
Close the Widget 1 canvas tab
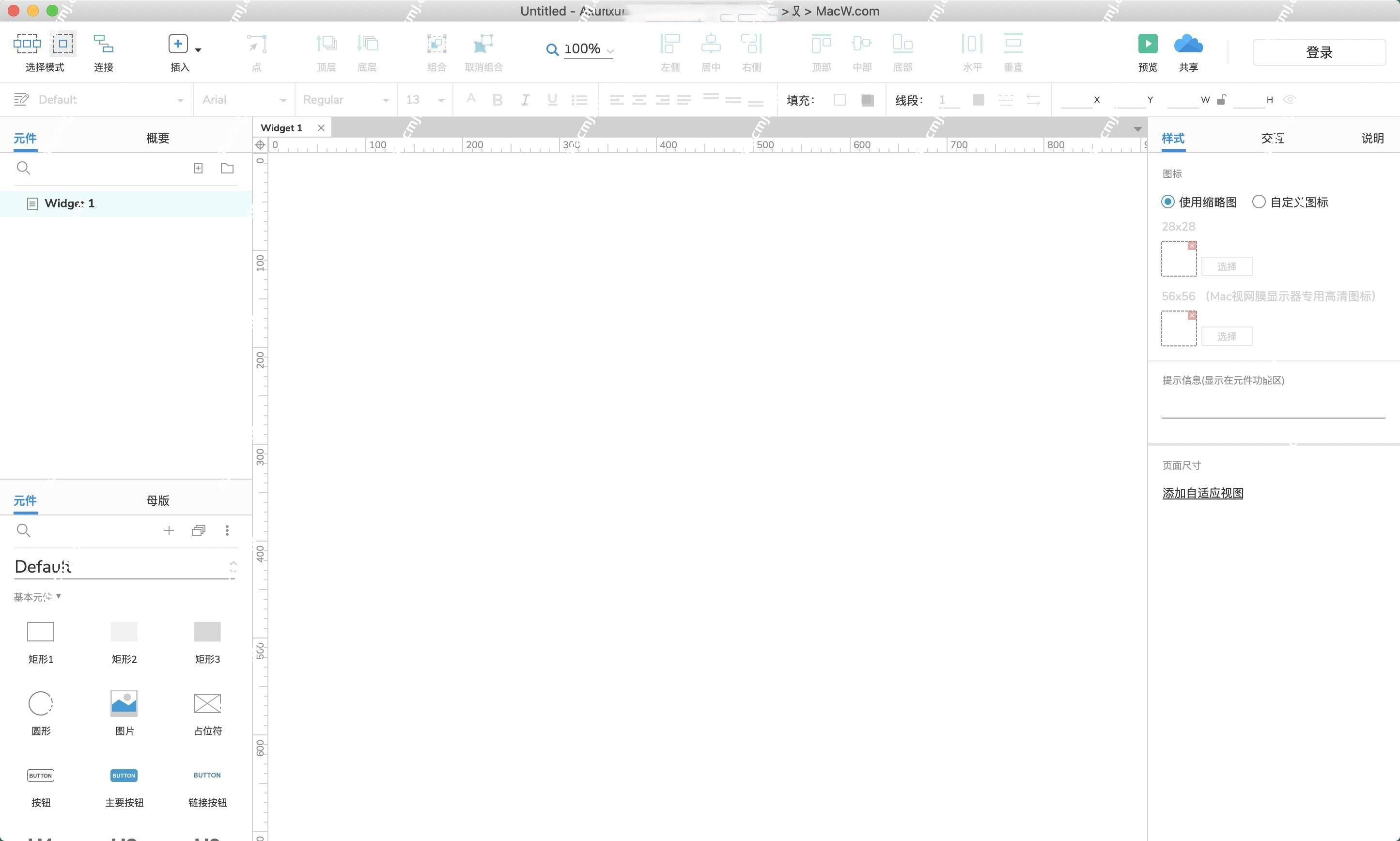pyautogui.click(x=321, y=127)
